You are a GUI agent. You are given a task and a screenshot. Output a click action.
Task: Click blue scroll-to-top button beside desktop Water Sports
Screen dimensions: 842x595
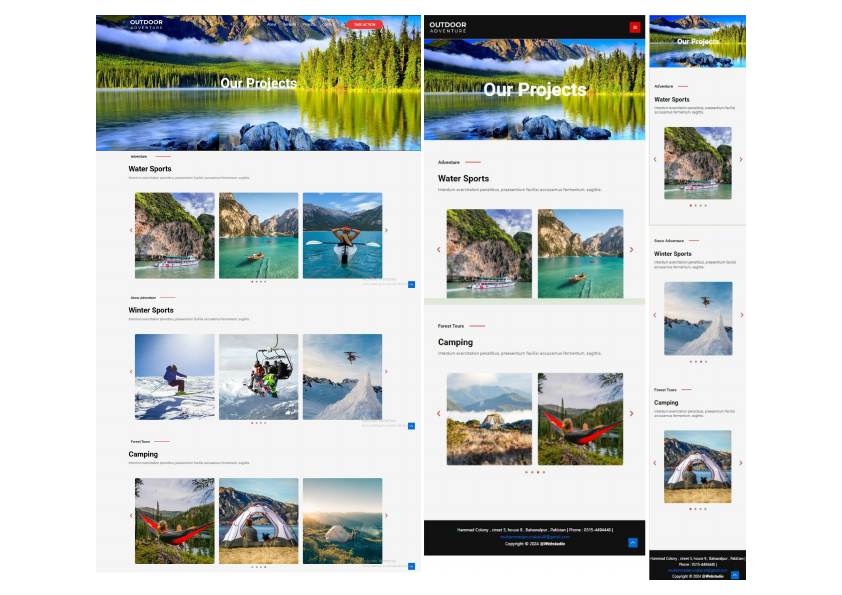411,285
